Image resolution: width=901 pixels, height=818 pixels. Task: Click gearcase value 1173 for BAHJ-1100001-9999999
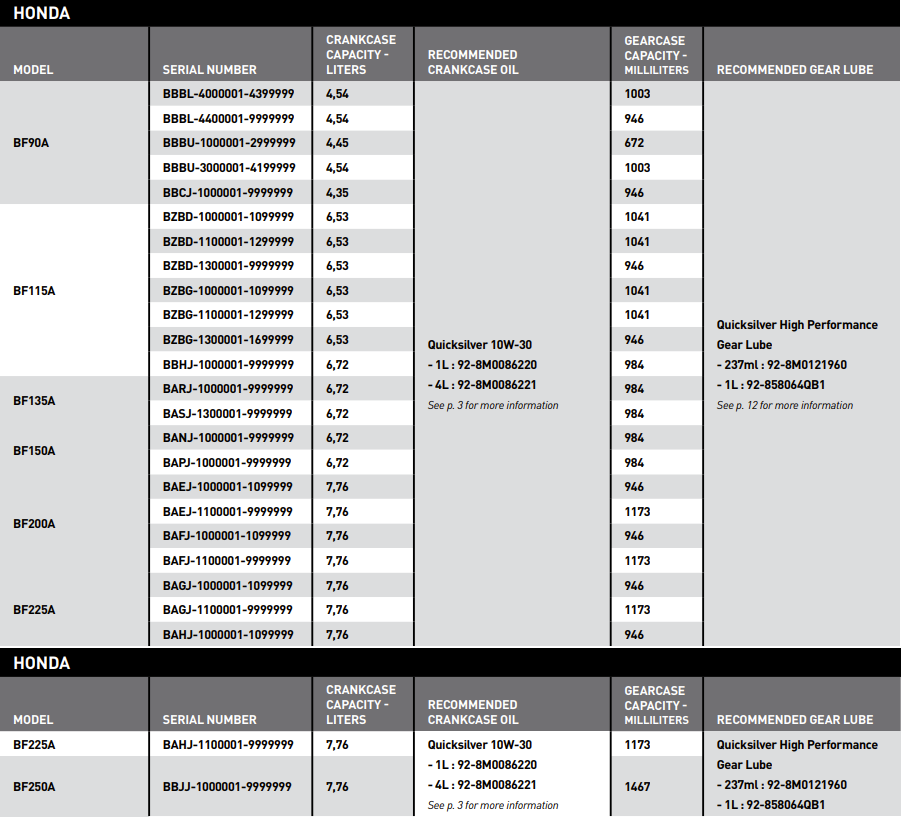tap(637, 745)
